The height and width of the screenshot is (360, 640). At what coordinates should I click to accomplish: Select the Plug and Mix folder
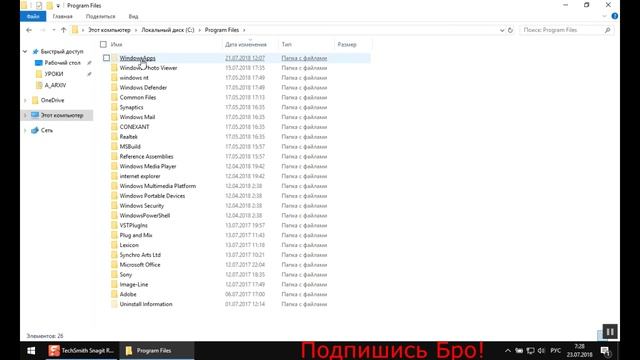click(136, 235)
